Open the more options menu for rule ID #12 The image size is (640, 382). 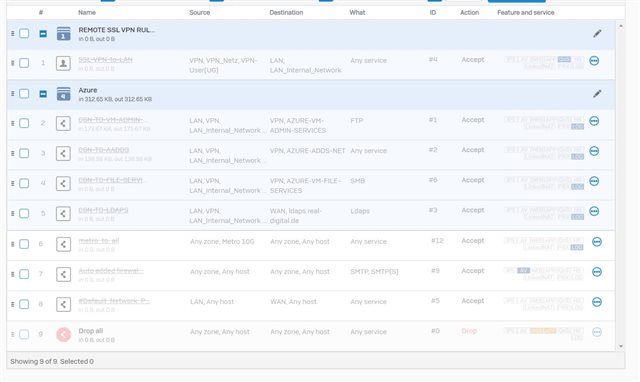[x=597, y=242]
